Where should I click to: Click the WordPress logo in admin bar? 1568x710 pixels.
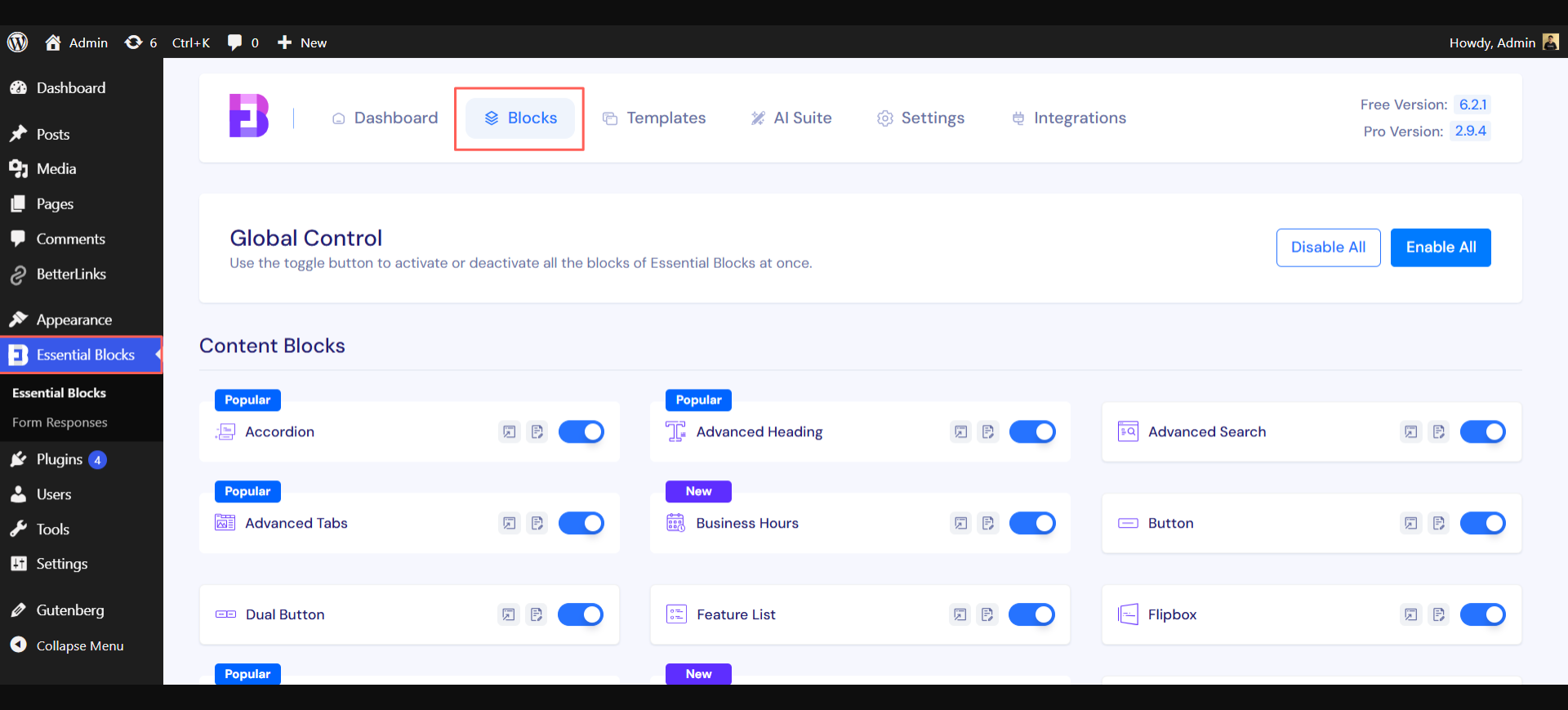click(x=17, y=42)
